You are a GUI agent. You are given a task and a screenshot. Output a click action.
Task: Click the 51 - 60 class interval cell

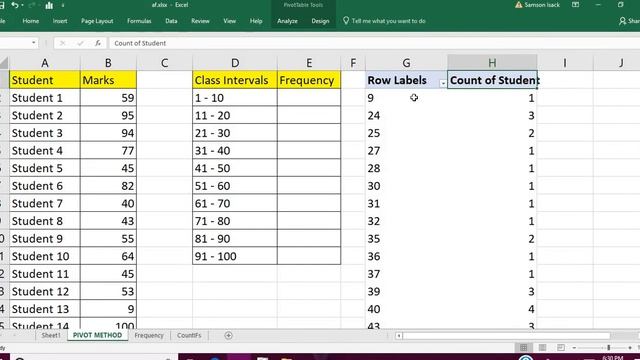click(235, 186)
